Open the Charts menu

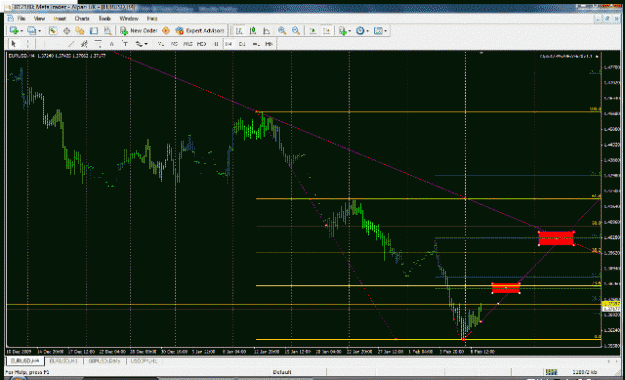point(82,18)
